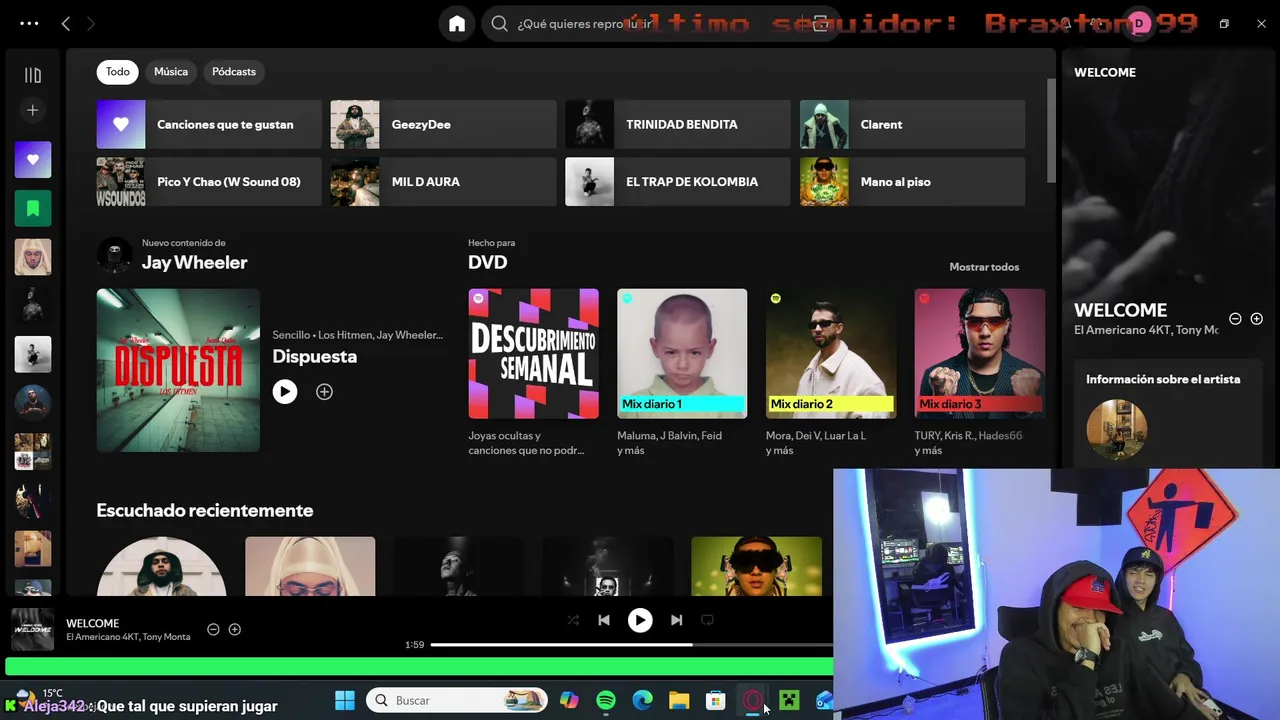Image resolution: width=1280 pixels, height=720 pixels.
Task: Create a playlist with the plus icon
Action: pos(33,110)
